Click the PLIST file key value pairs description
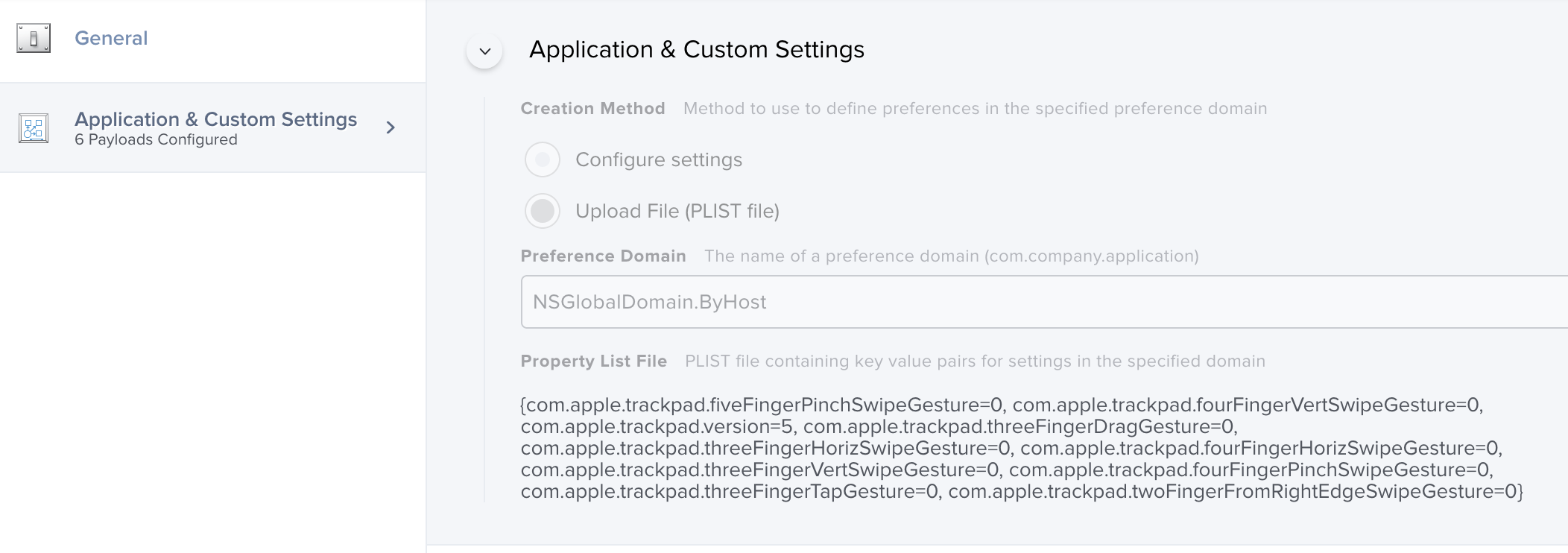Screen dimensions: 1568x553 click(x=975, y=361)
